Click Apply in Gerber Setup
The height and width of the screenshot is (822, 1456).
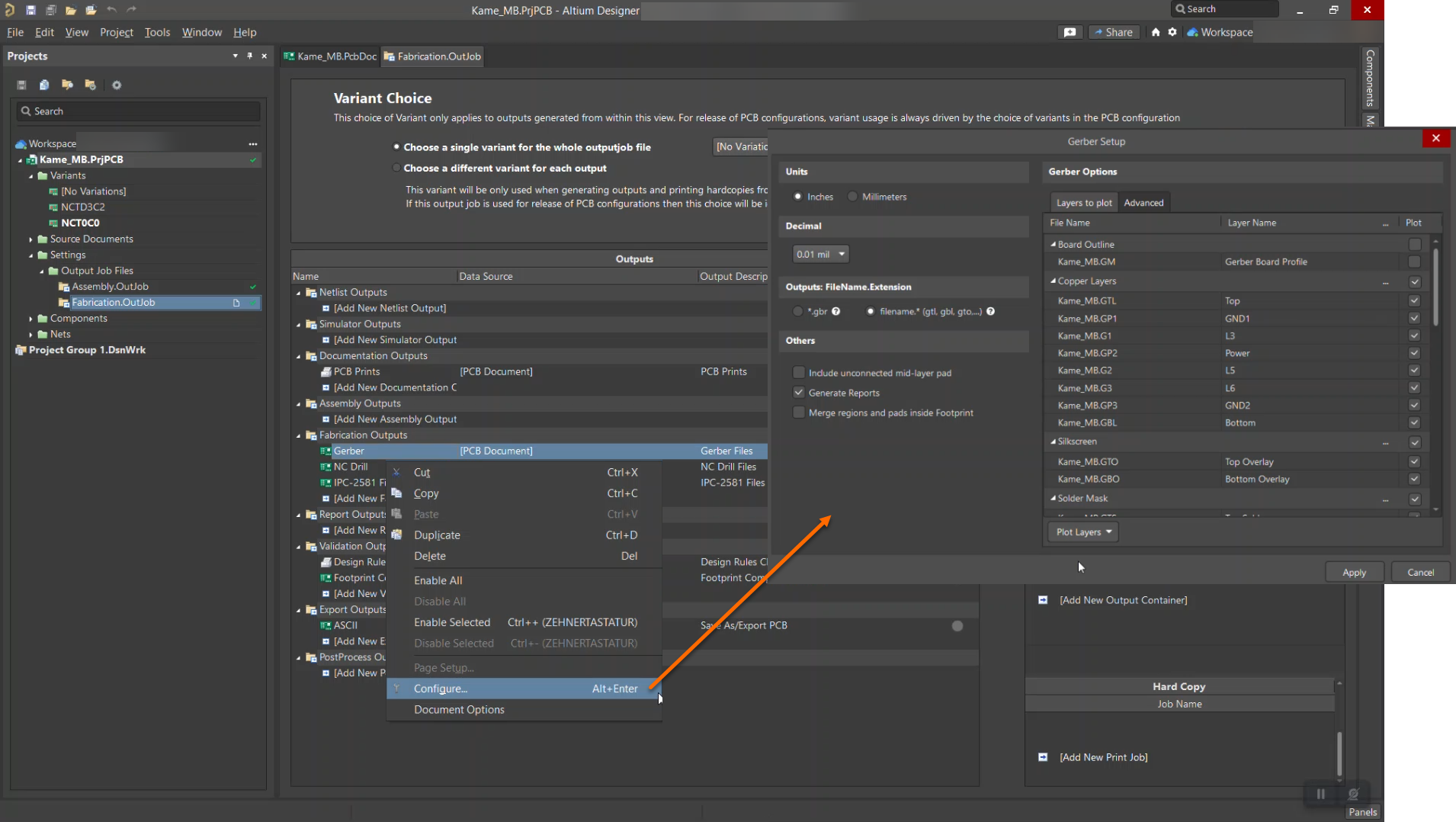pyautogui.click(x=1354, y=573)
